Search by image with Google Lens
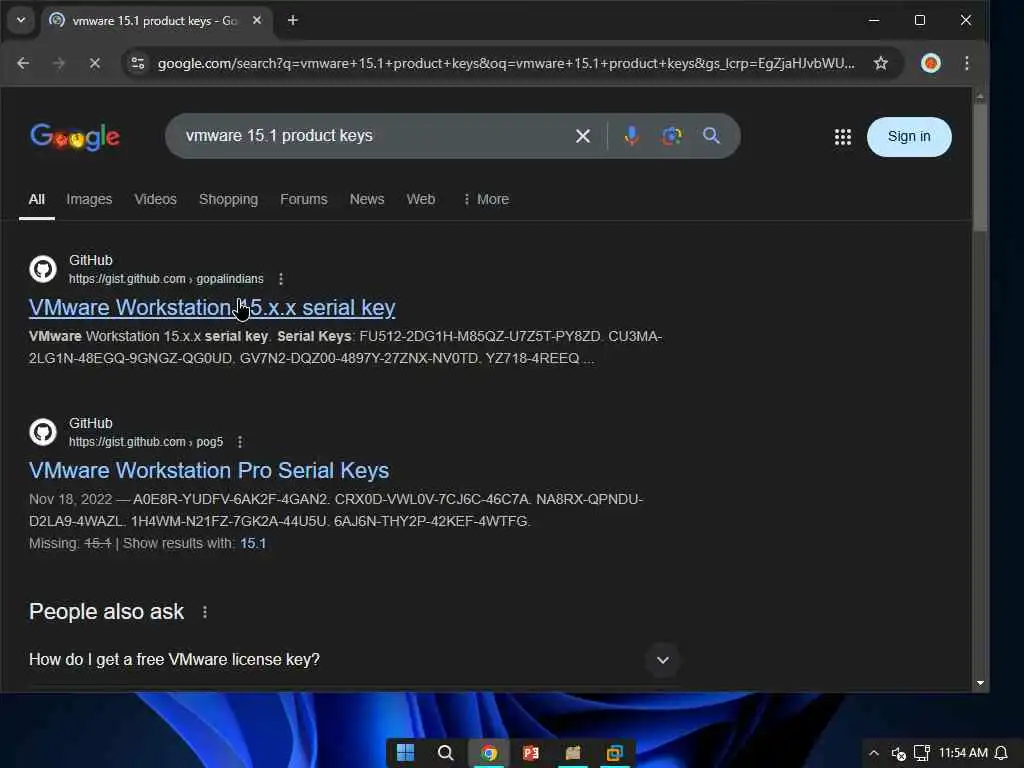The width and height of the screenshot is (1024, 768). coord(671,136)
